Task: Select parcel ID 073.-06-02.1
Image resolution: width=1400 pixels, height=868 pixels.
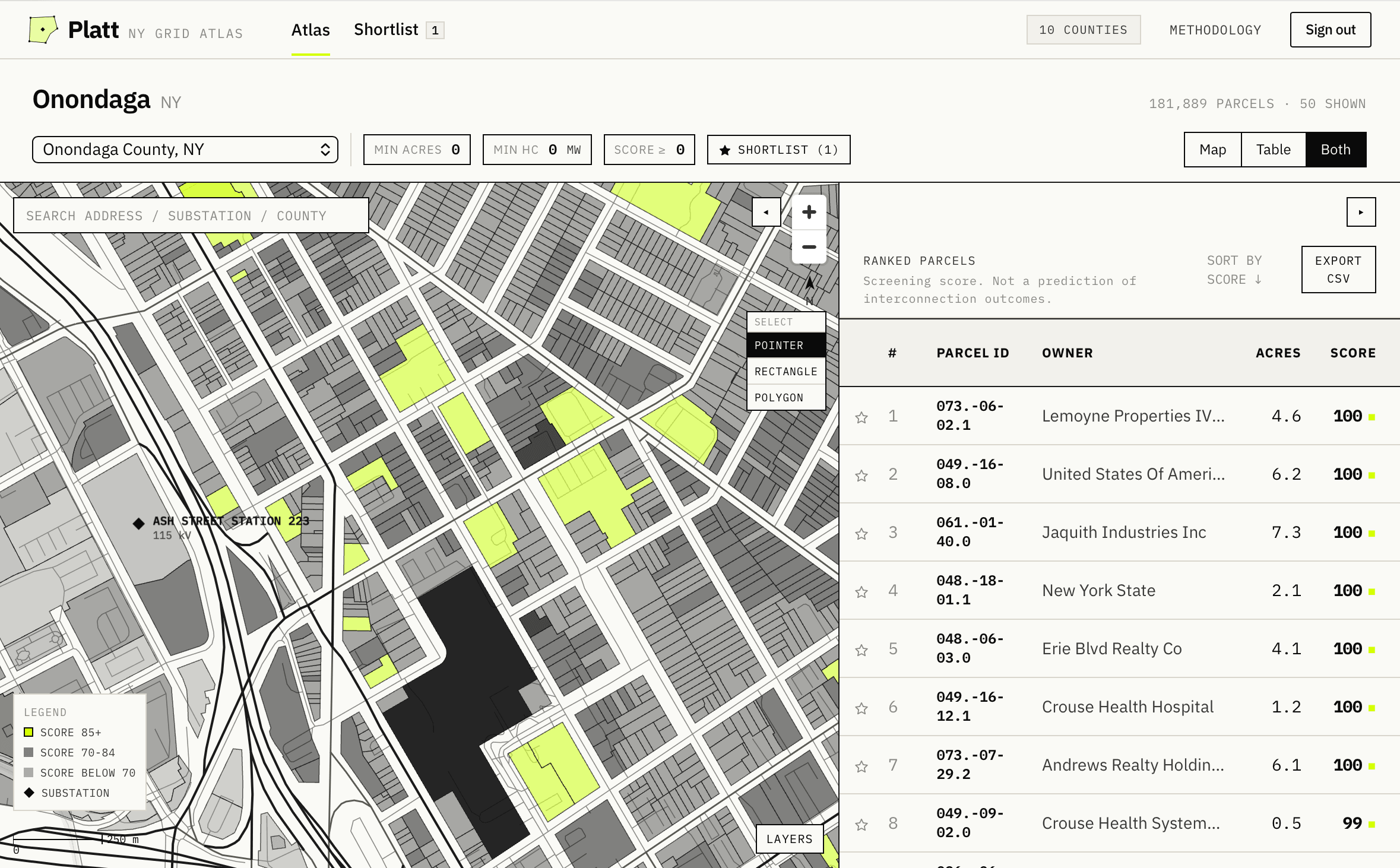Action: tap(970, 416)
